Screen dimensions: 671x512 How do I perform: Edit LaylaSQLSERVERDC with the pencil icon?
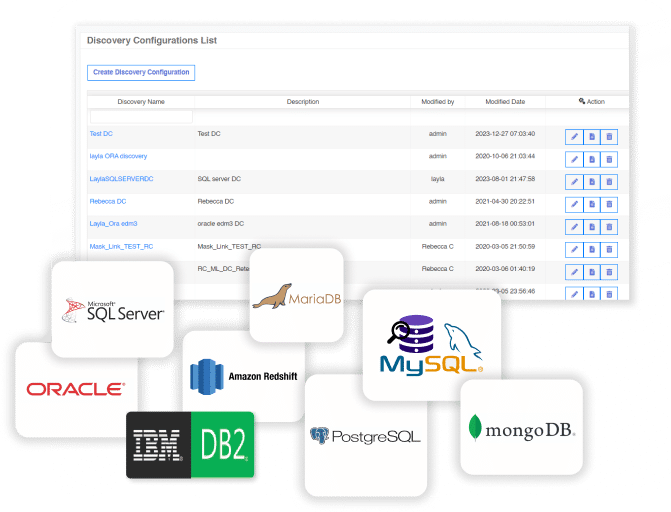point(574,182)
